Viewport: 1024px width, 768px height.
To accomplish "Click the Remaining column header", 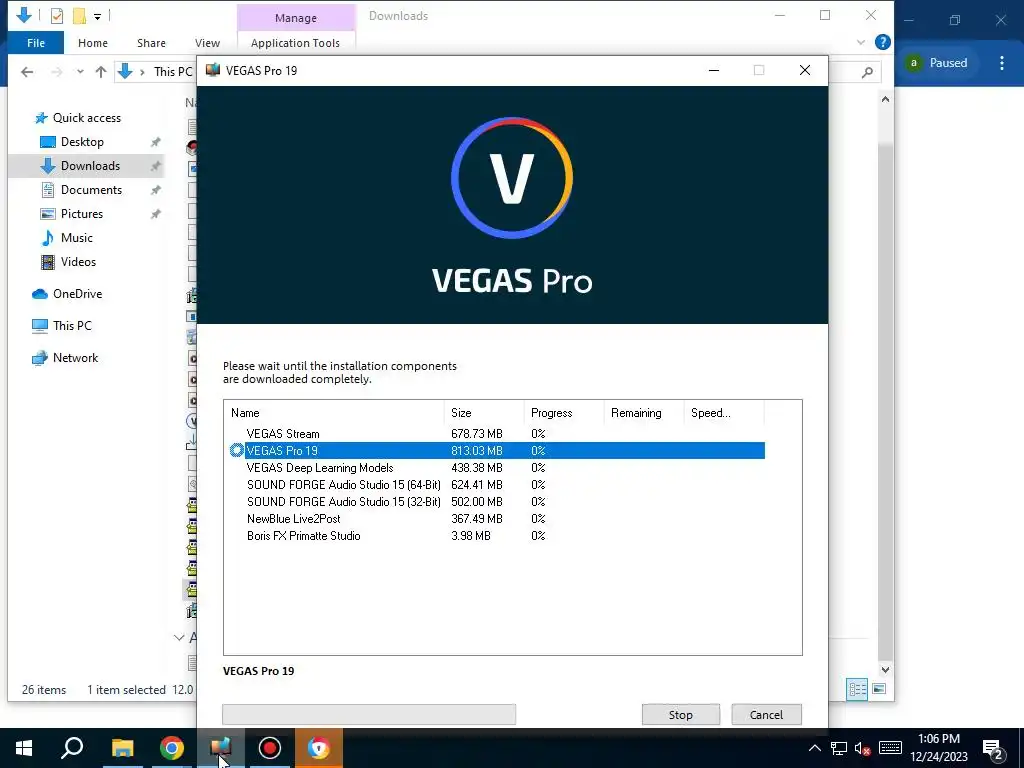I will click(643, 413).
